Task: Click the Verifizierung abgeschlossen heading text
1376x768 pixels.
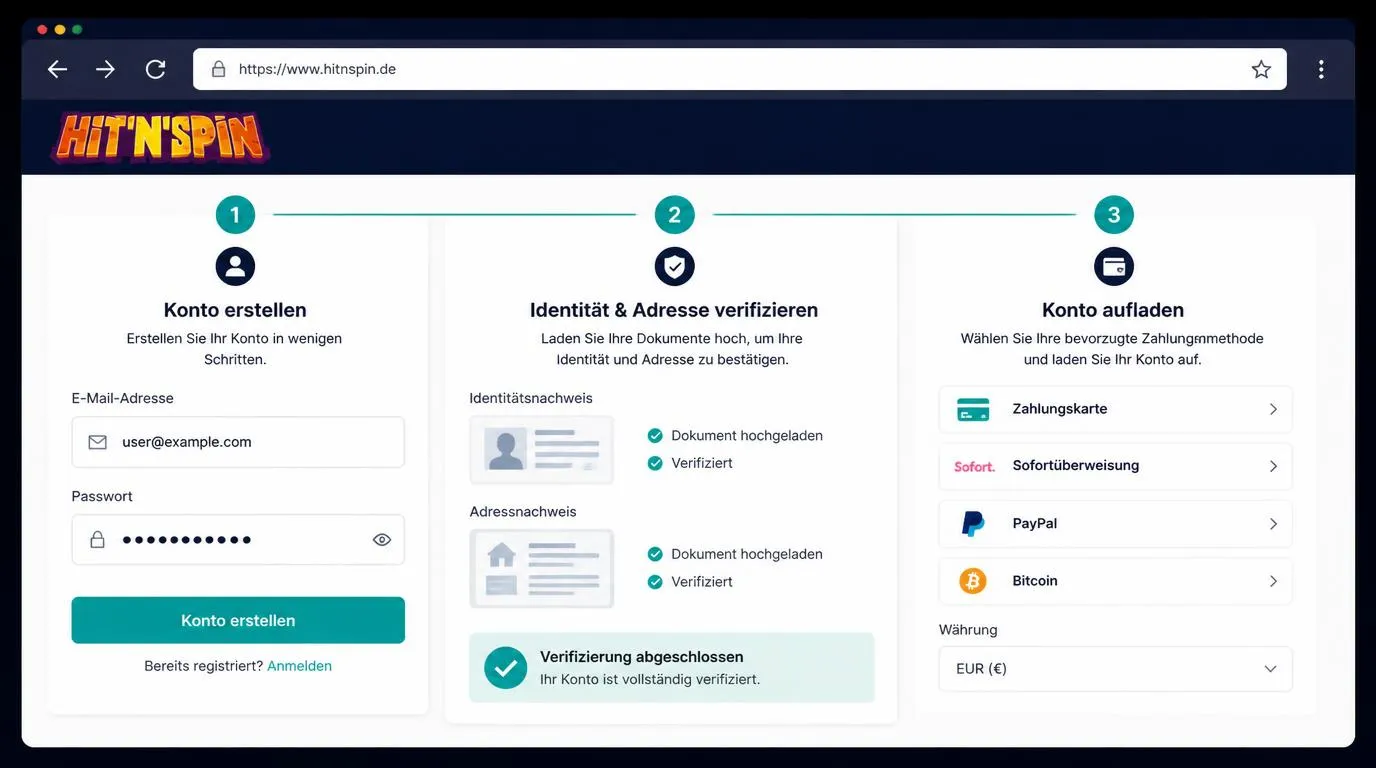Action: [641, 657]
